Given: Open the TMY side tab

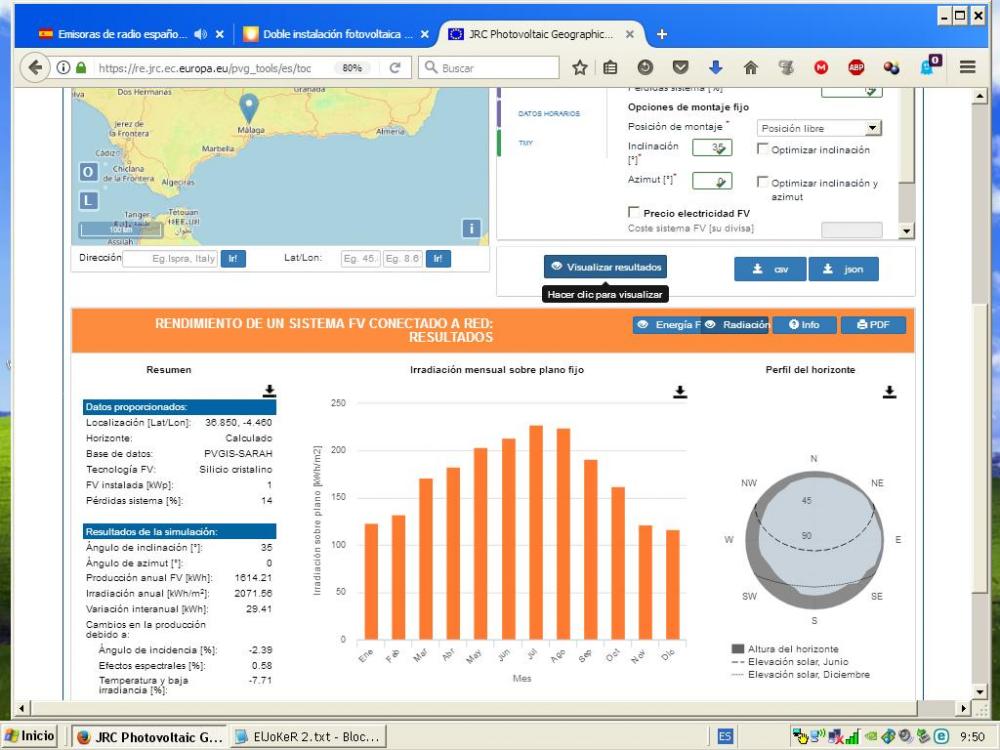Looking at the screenshot, I should tap(526, 143).
